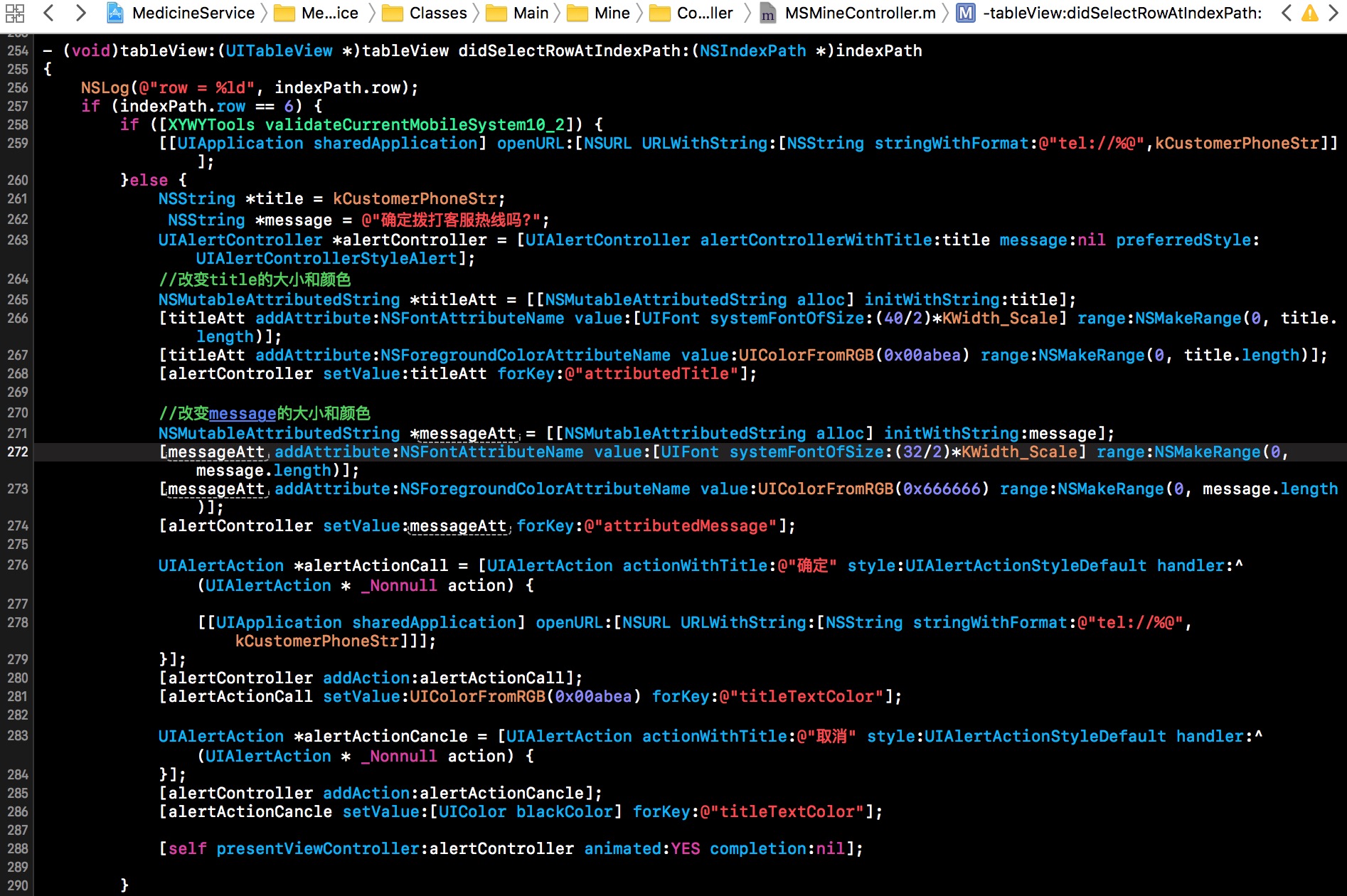Jump to next issue with right chevron
Image resolution: width=1347 pixels, height=896 pixels.
[1333, 13]
